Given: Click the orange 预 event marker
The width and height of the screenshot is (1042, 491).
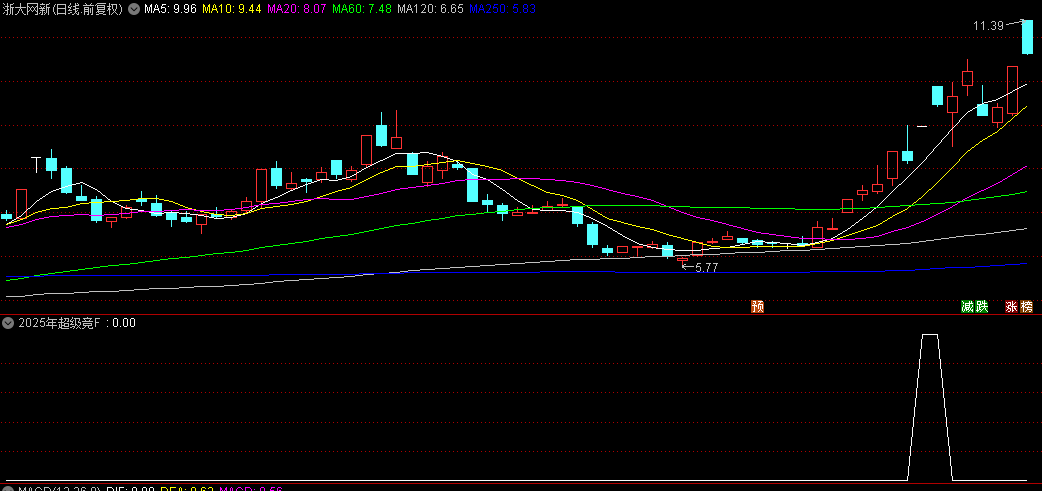Looking at the screenshot, I should point(758,306).
